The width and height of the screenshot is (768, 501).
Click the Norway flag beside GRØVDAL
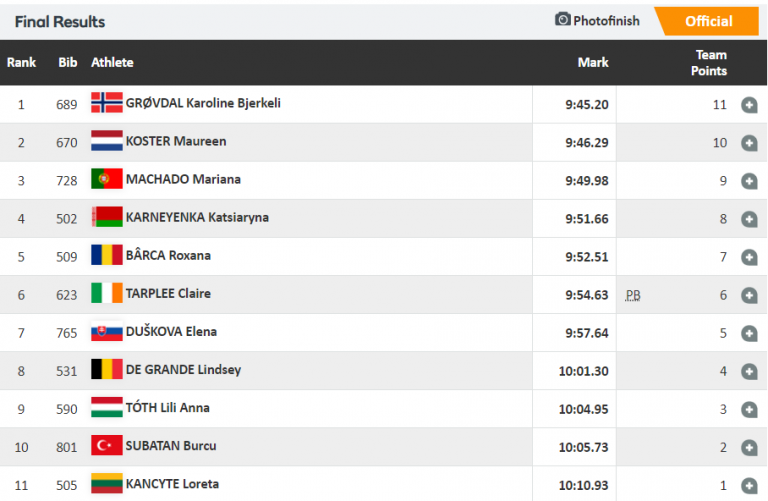(x=106, y=103)
